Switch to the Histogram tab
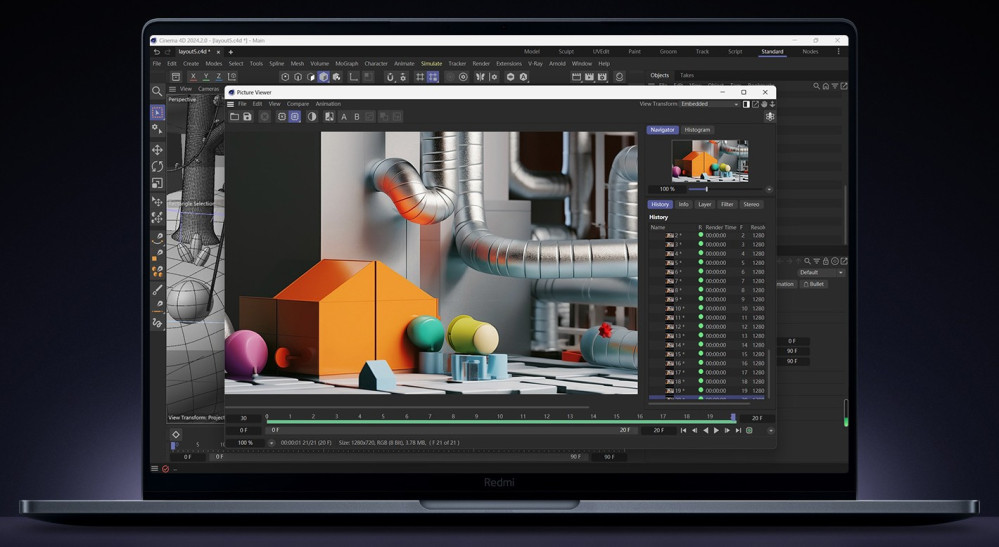999x547 pixels. (x=697, y=130)
